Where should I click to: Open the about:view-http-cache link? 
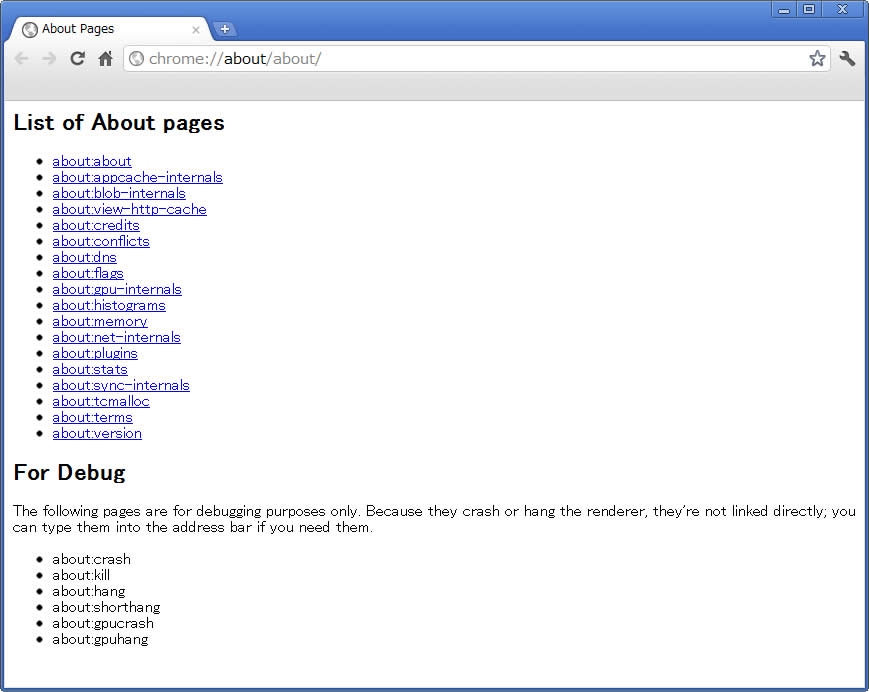pos(129,209)
